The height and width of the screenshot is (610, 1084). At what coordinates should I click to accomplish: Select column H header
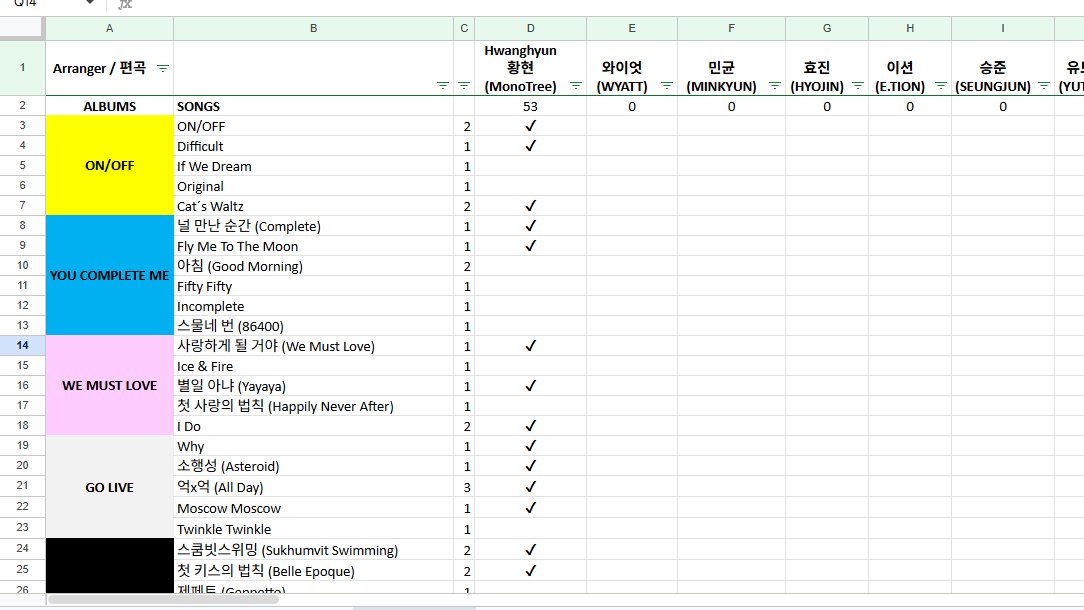tap(910, 28)
